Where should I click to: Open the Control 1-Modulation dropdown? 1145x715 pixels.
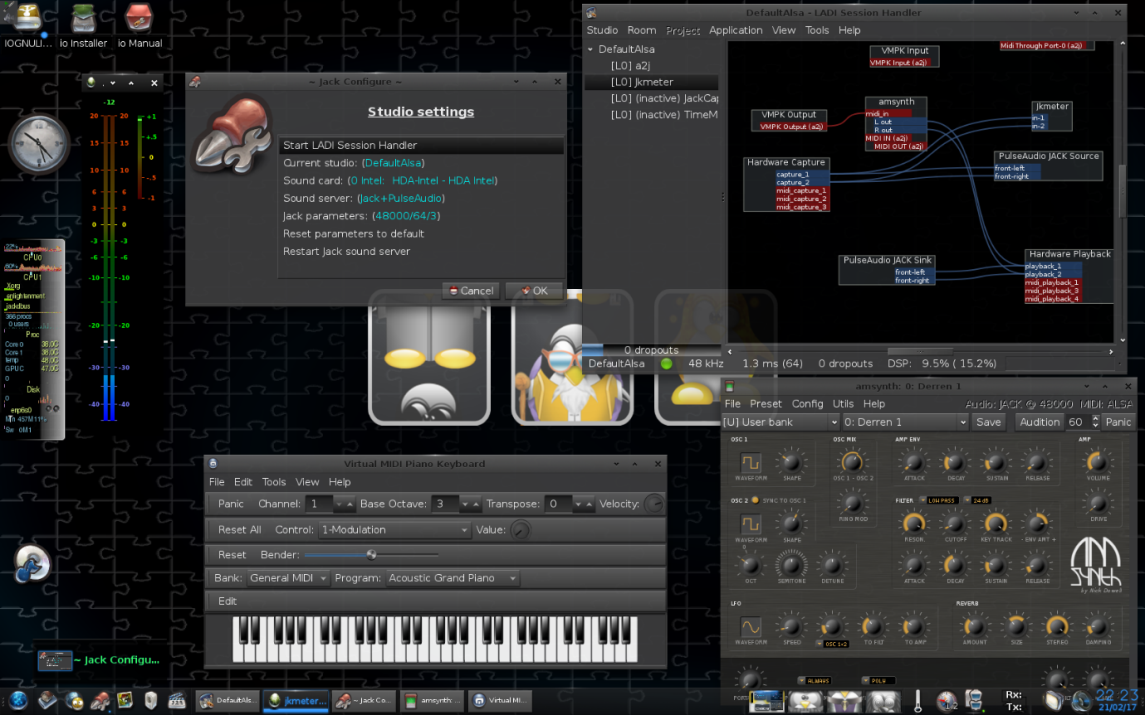pos(394,530)
